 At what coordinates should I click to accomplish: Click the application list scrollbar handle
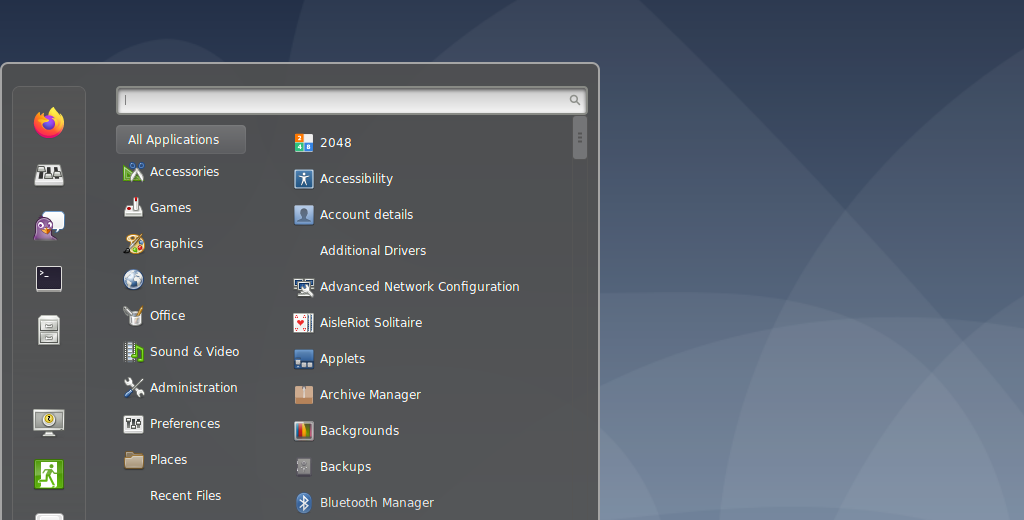(x=580, y=138)
